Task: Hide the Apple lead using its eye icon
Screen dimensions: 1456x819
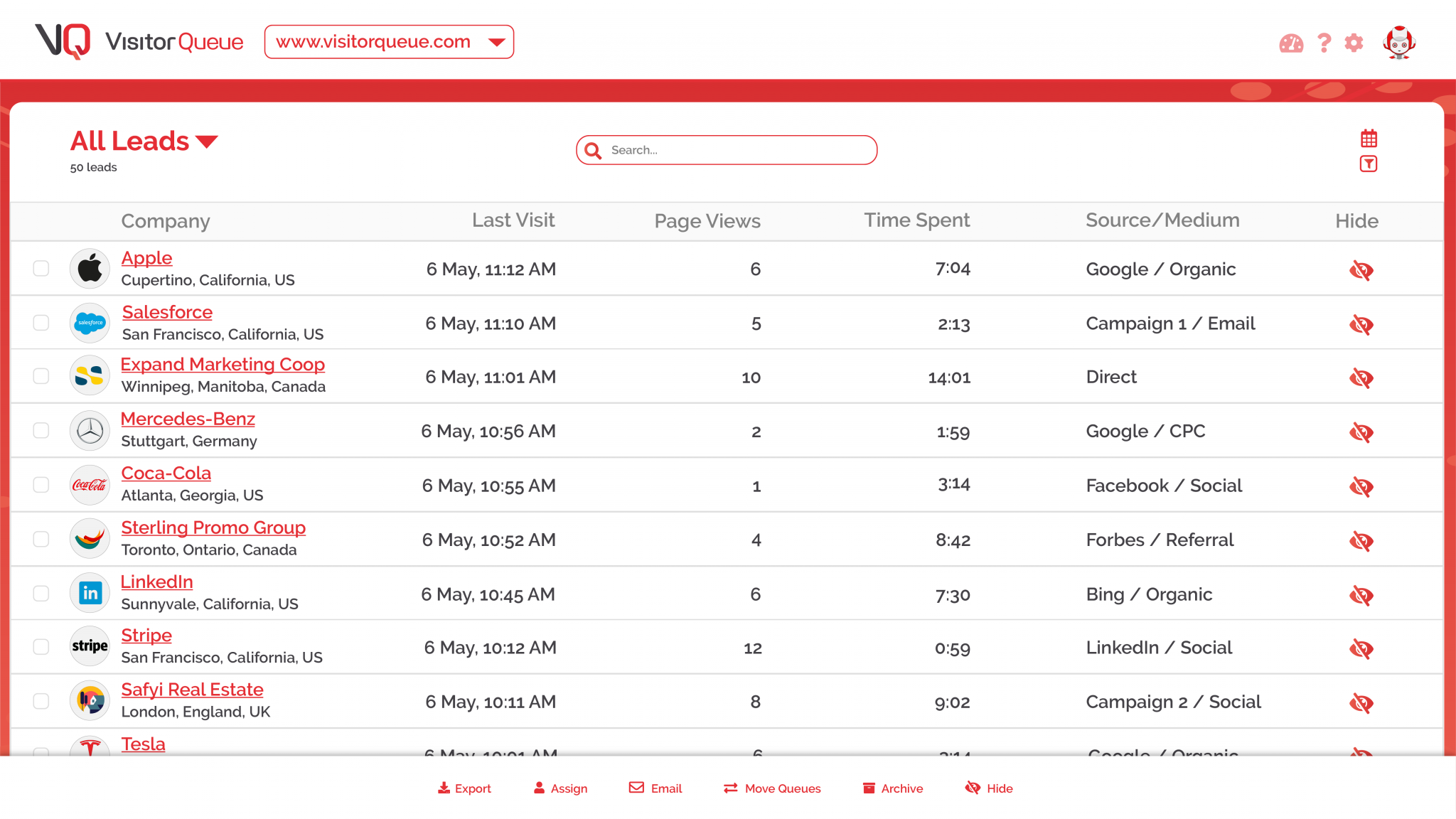Action: (x=1361, y=269)
